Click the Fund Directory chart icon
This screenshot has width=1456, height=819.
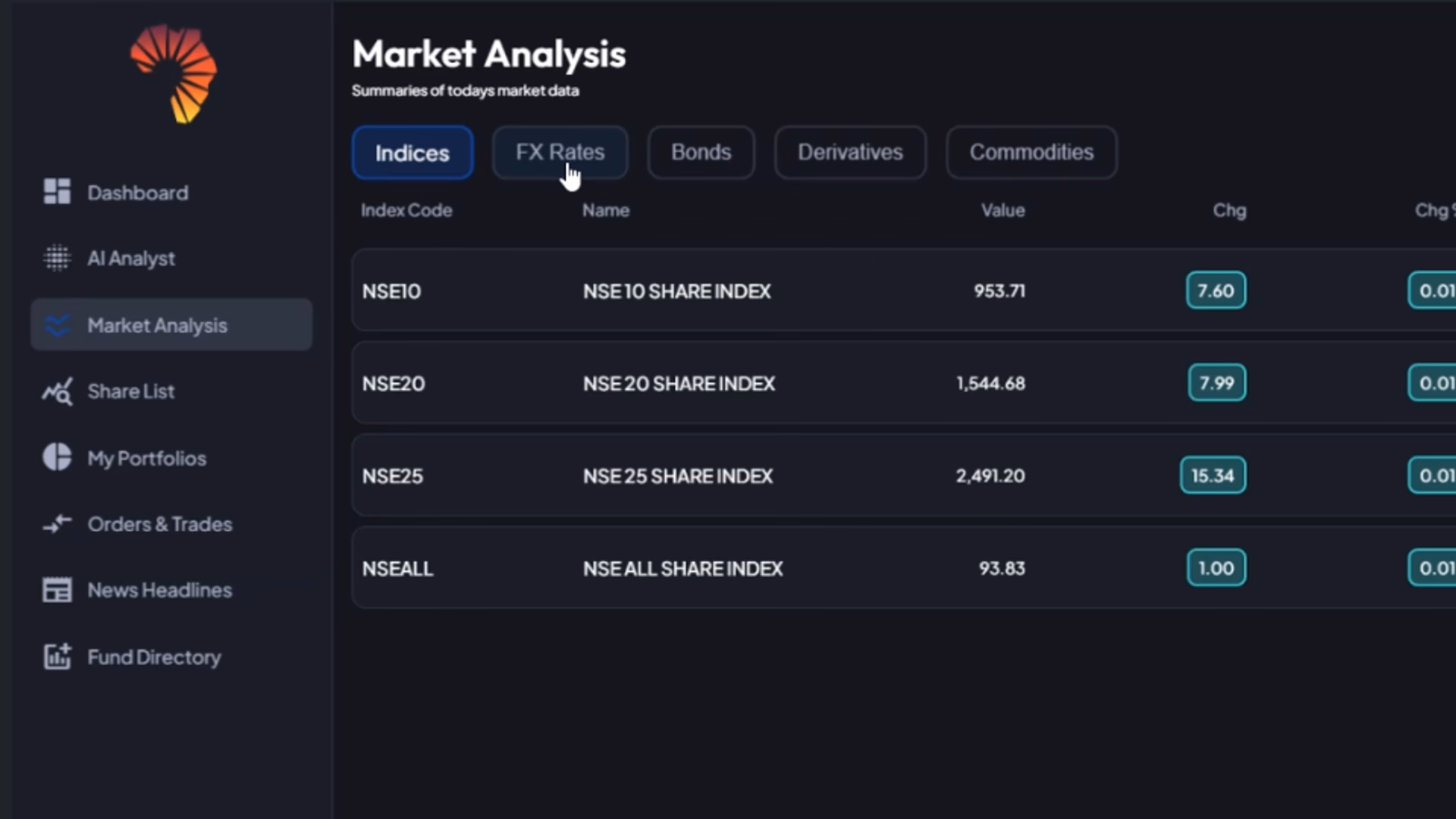tap(57, 657)
